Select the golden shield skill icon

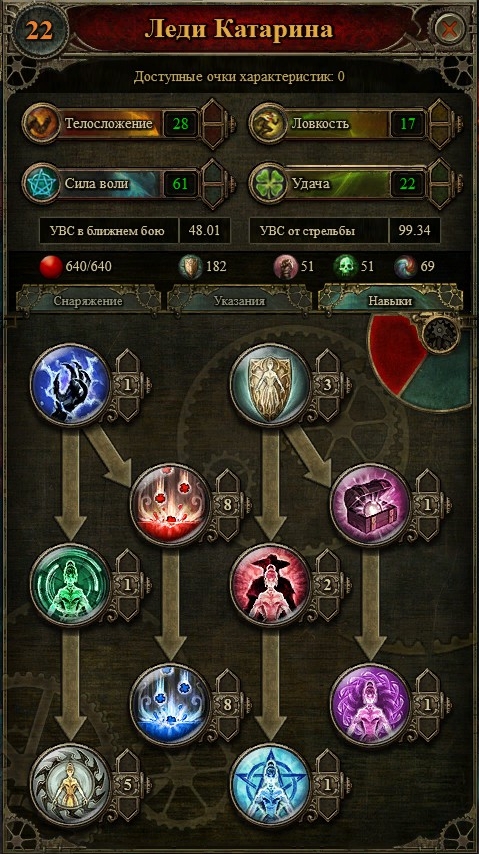coord(270,384)
